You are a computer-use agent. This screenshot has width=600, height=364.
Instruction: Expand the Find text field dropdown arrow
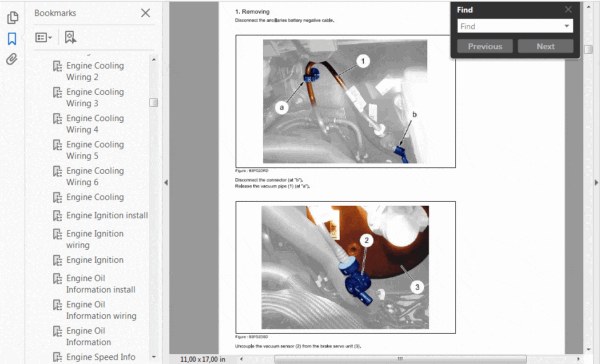(567, 26)
